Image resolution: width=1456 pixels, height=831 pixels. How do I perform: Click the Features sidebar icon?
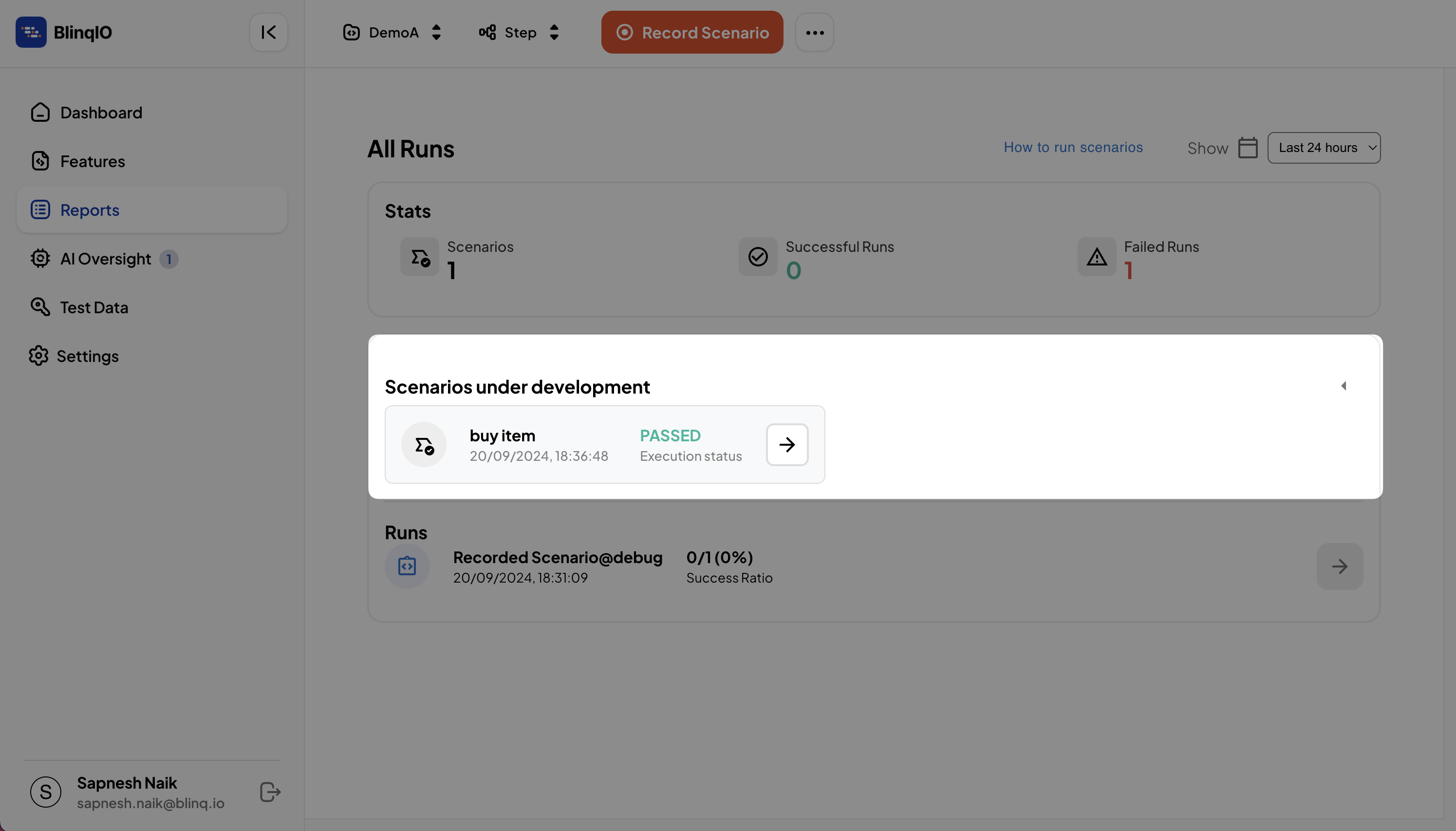40,161
